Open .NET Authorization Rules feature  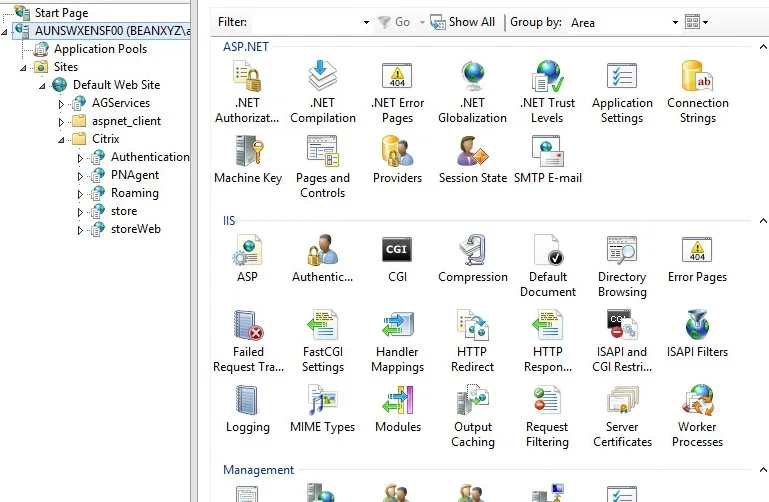coord(247,92)
